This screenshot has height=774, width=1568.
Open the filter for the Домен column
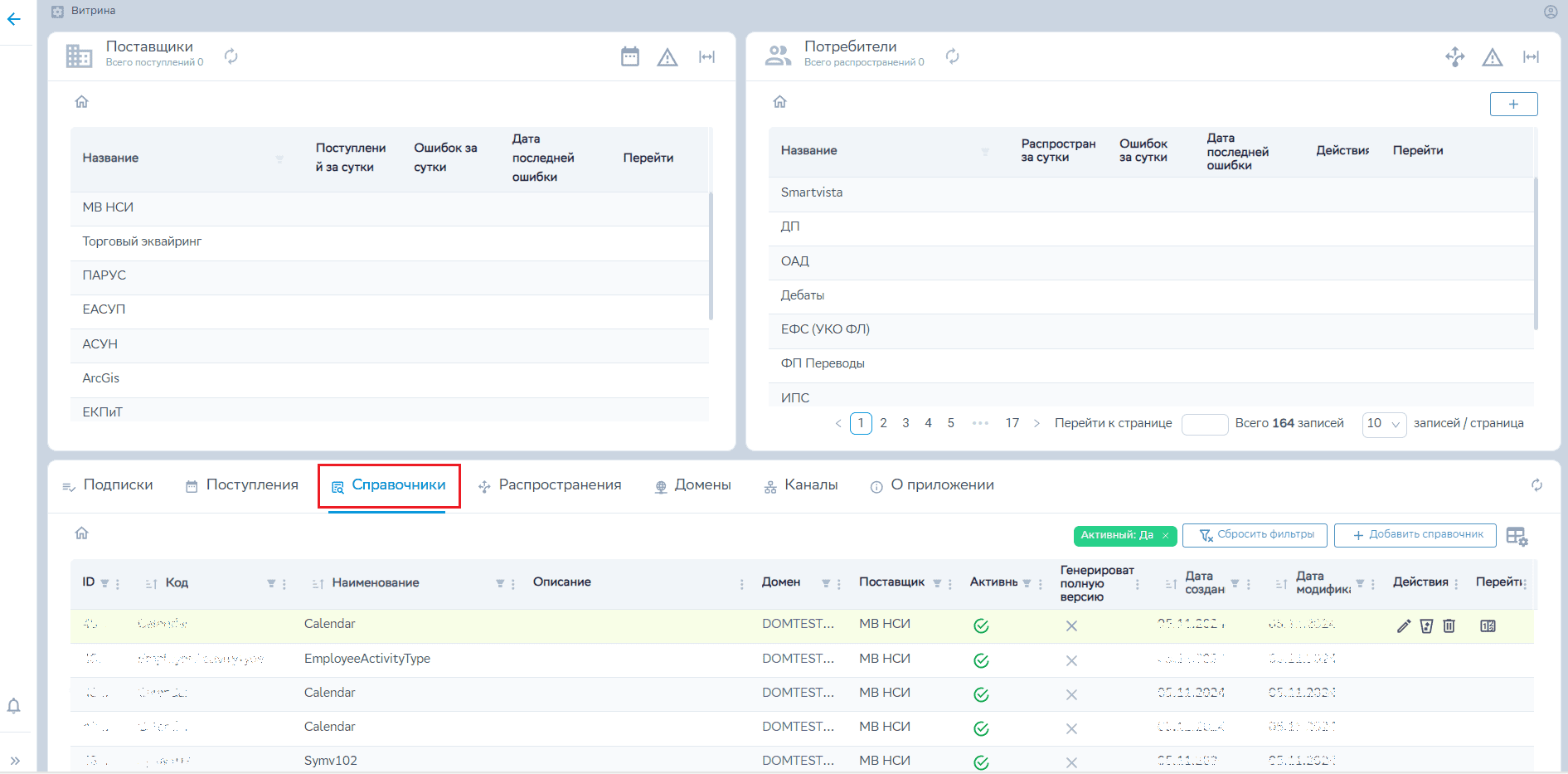tap(826, 584)
